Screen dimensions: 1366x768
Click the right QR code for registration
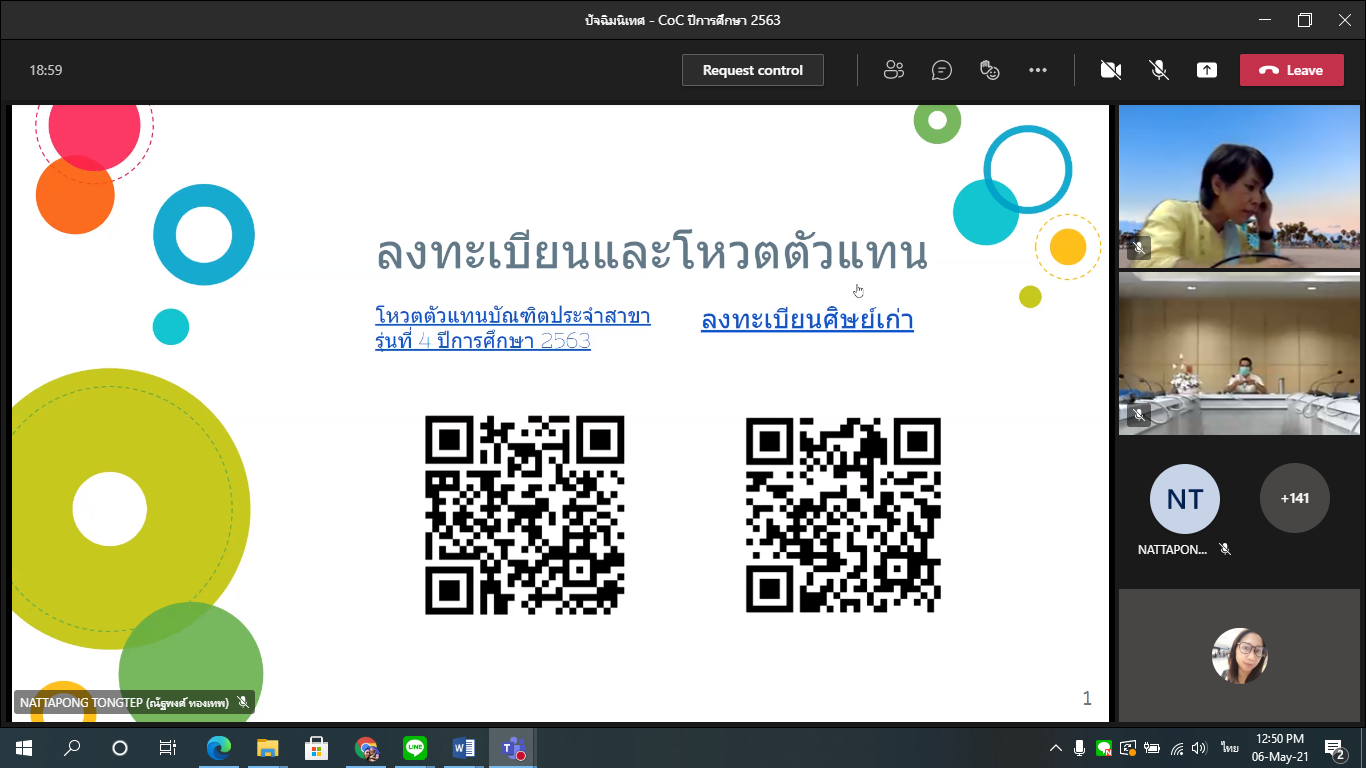(x=843, y=515)
